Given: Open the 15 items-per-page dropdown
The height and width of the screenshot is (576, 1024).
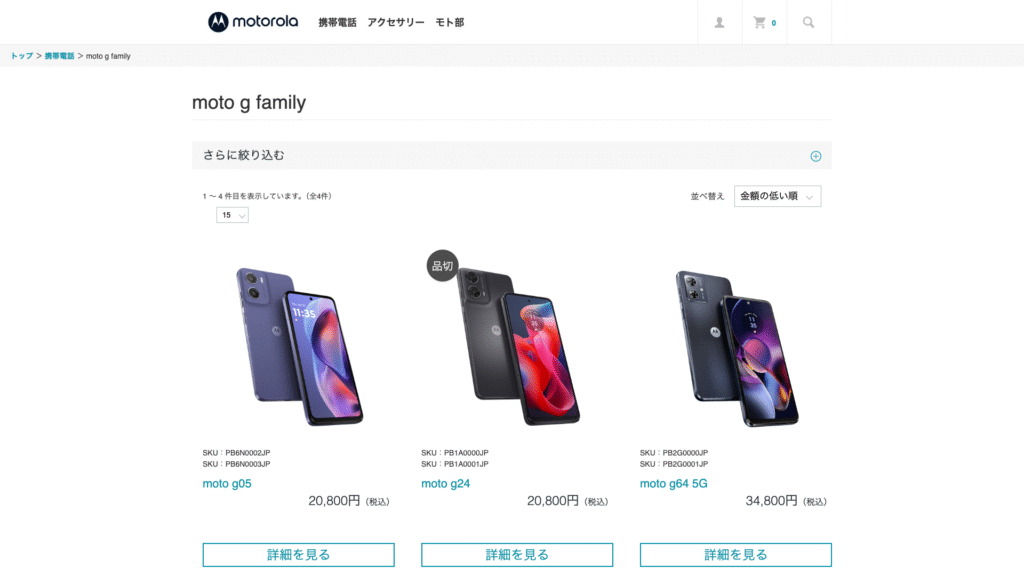Looking at the screenshot, I should (232, 215).
